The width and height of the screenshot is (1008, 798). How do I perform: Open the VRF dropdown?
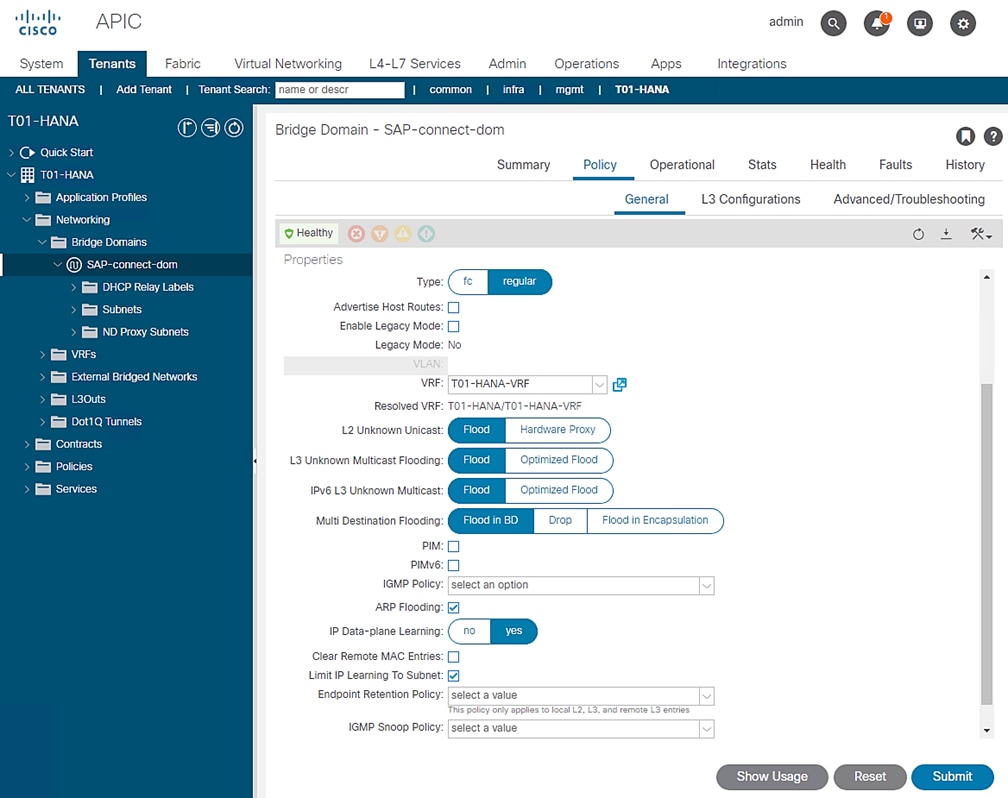coord(599,385)
